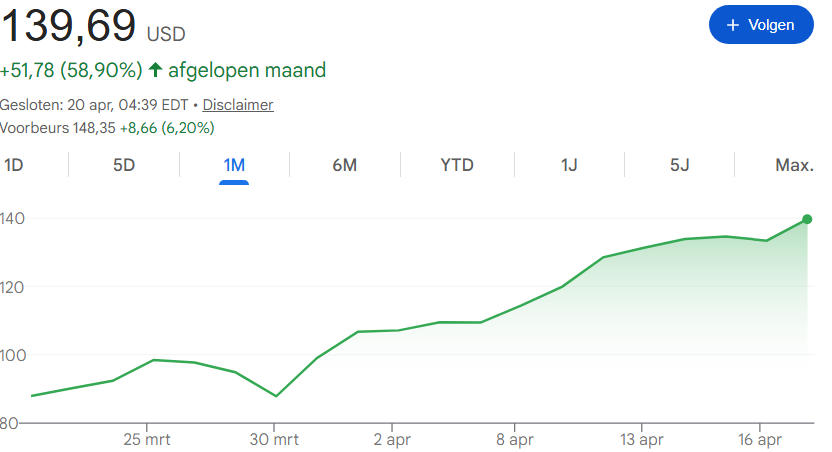832x452 pixels.
Task: Switch to the 6M time range
Action: coord(344,165)
